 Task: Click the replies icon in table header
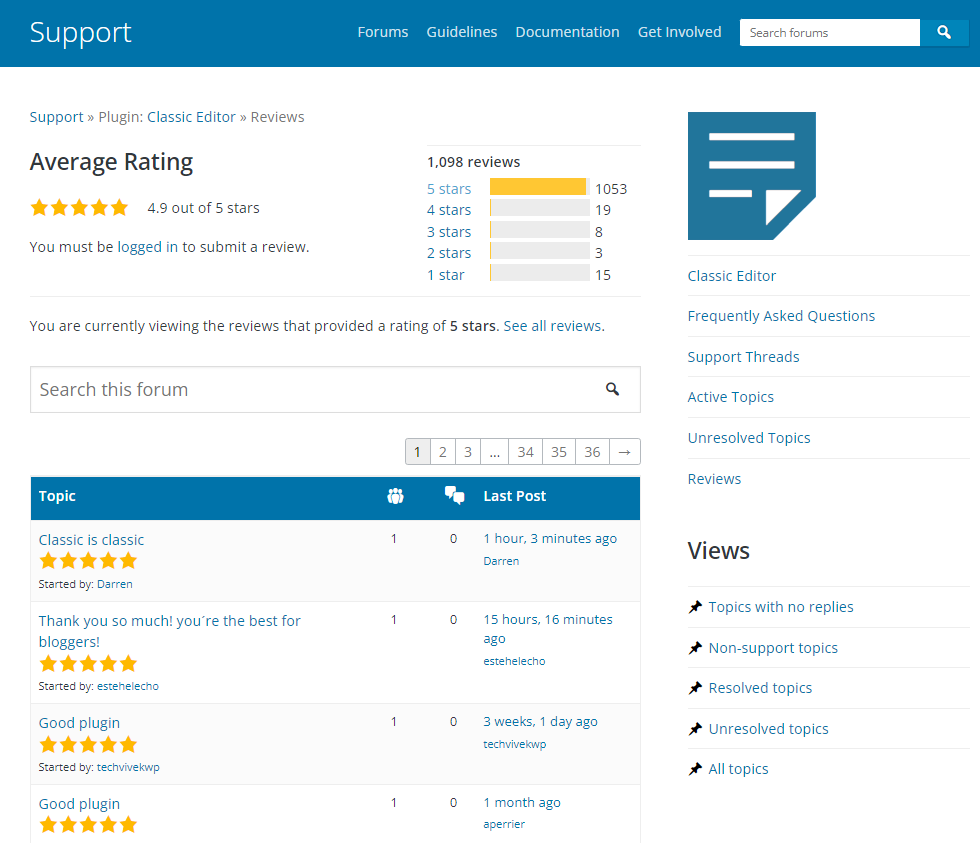click(454, 496)
